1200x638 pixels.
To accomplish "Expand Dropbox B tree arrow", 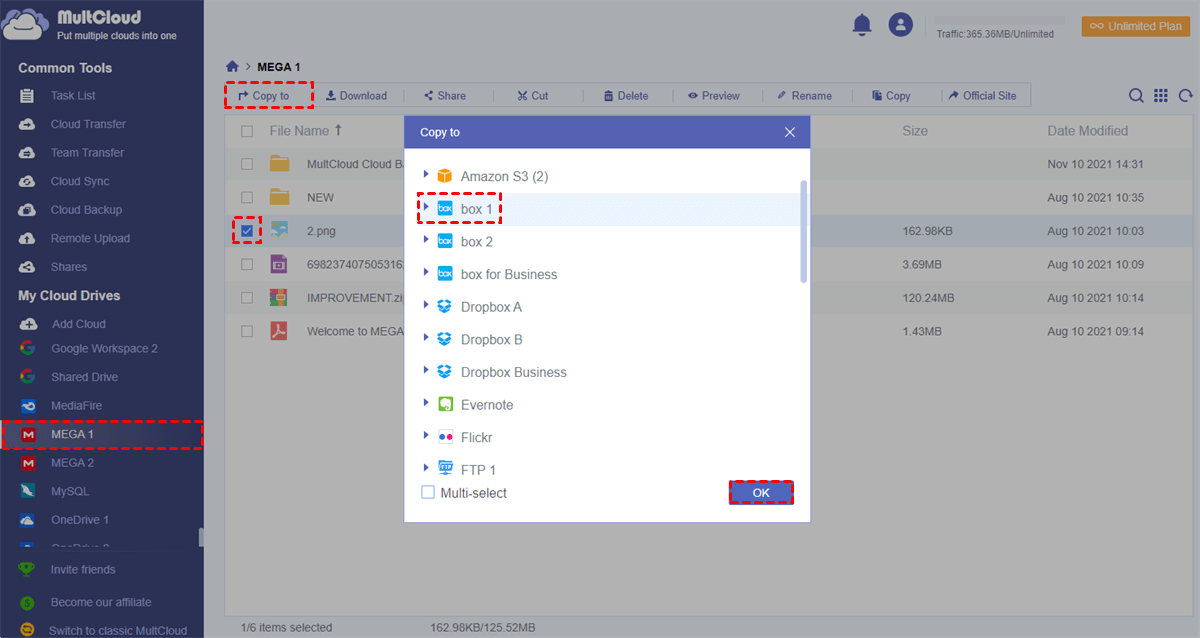I will [x=427, y=339].
